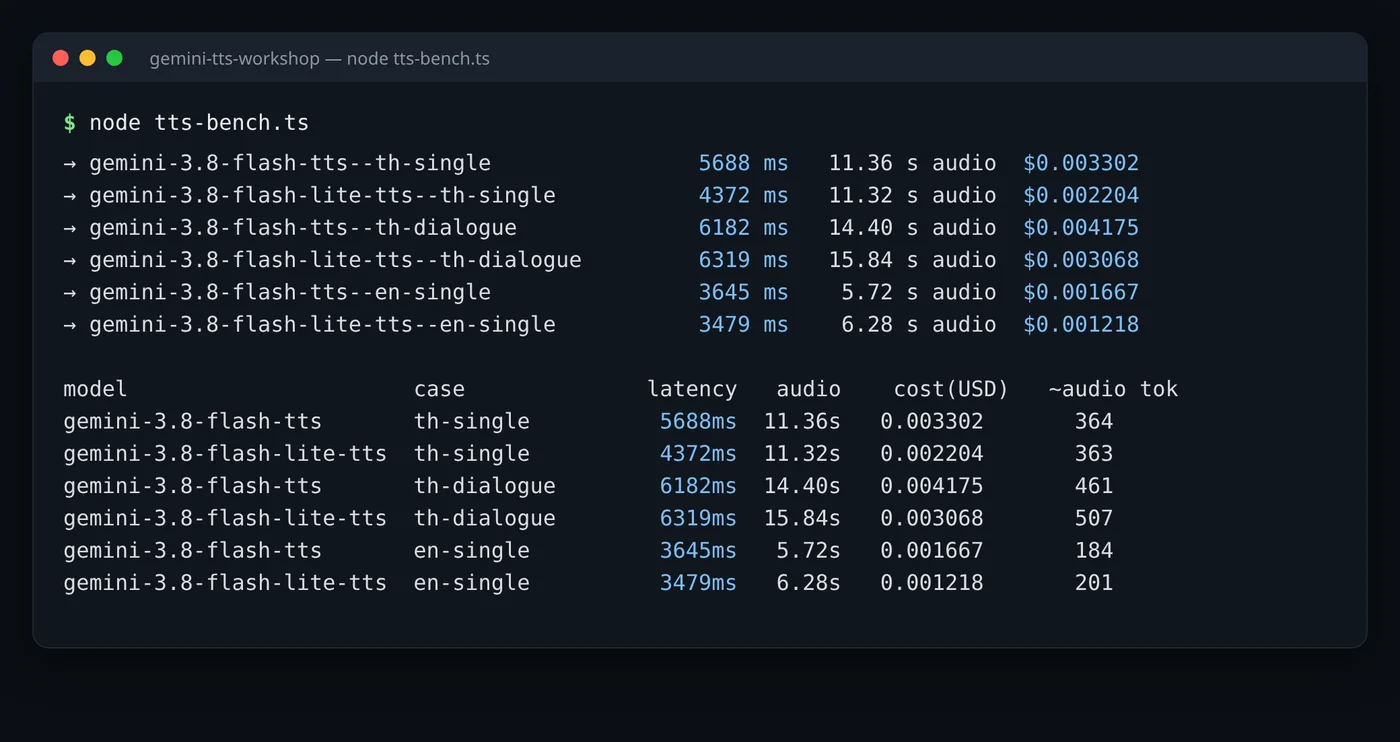Click table cost cell 0.004175
Image resolution: width=1400 pixels, height=742 pixels.
point(932,486)
